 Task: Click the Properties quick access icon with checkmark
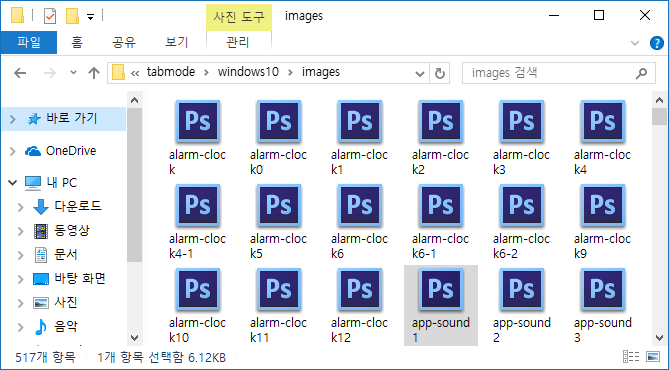tap(50, 16)
